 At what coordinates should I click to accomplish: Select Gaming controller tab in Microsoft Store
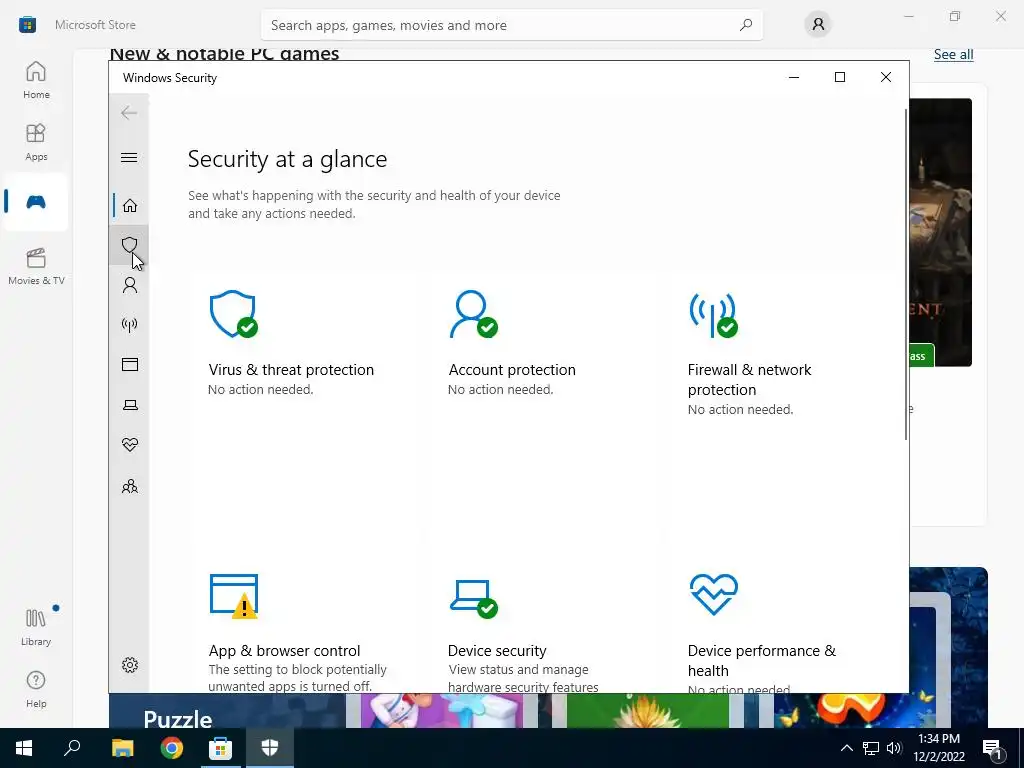(36, 202)
